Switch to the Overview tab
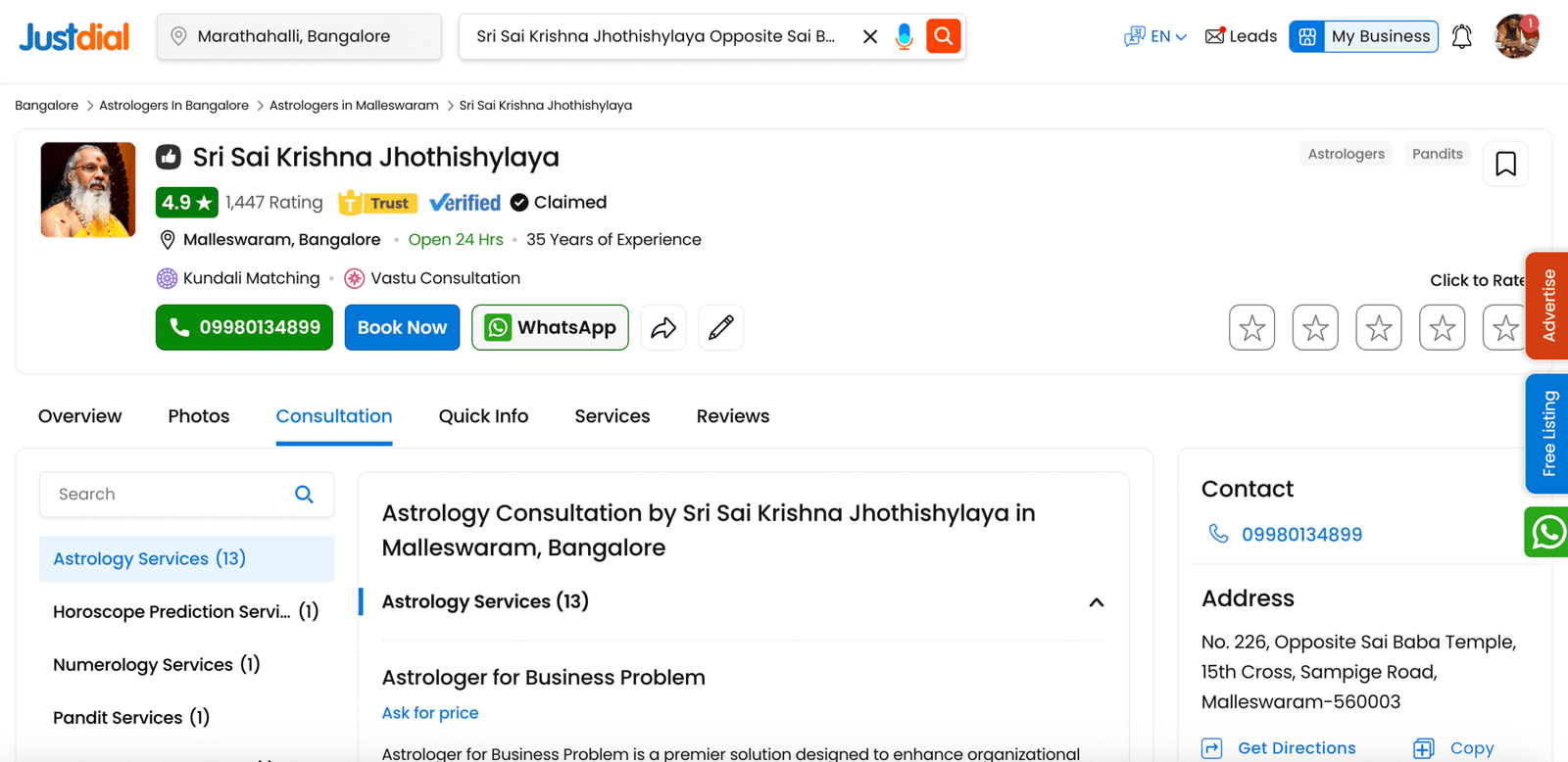This screenshot has width=1568, height=762. tap(80, 416)
